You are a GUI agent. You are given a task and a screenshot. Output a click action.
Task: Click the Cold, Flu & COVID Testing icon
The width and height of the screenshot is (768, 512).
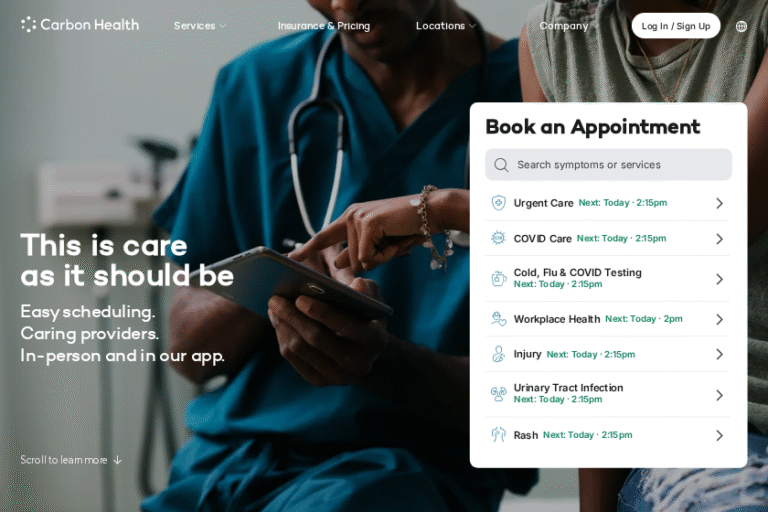pos(499,278)
